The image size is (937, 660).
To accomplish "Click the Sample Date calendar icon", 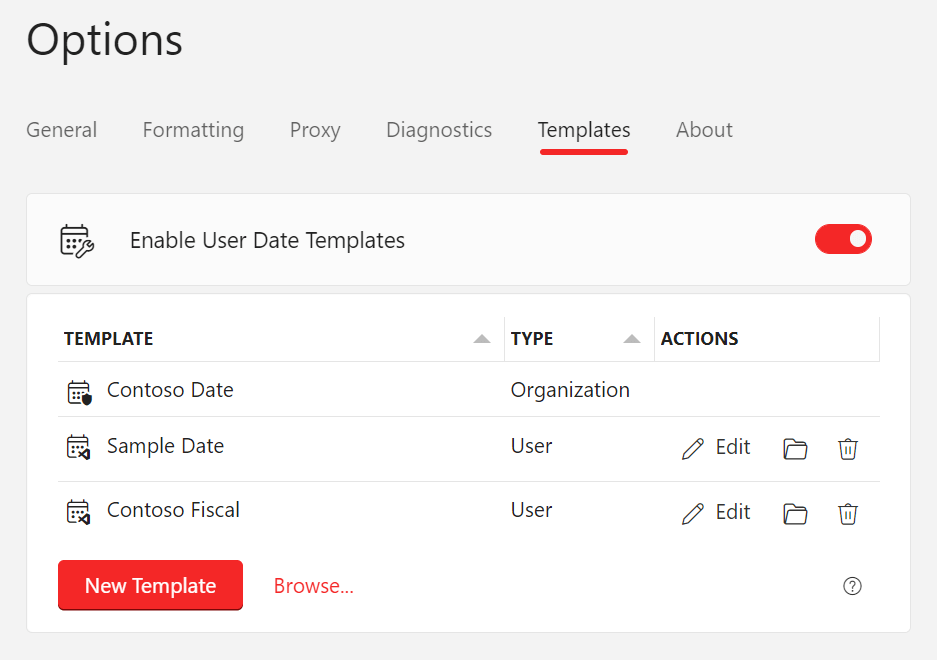I will point(78,447).
